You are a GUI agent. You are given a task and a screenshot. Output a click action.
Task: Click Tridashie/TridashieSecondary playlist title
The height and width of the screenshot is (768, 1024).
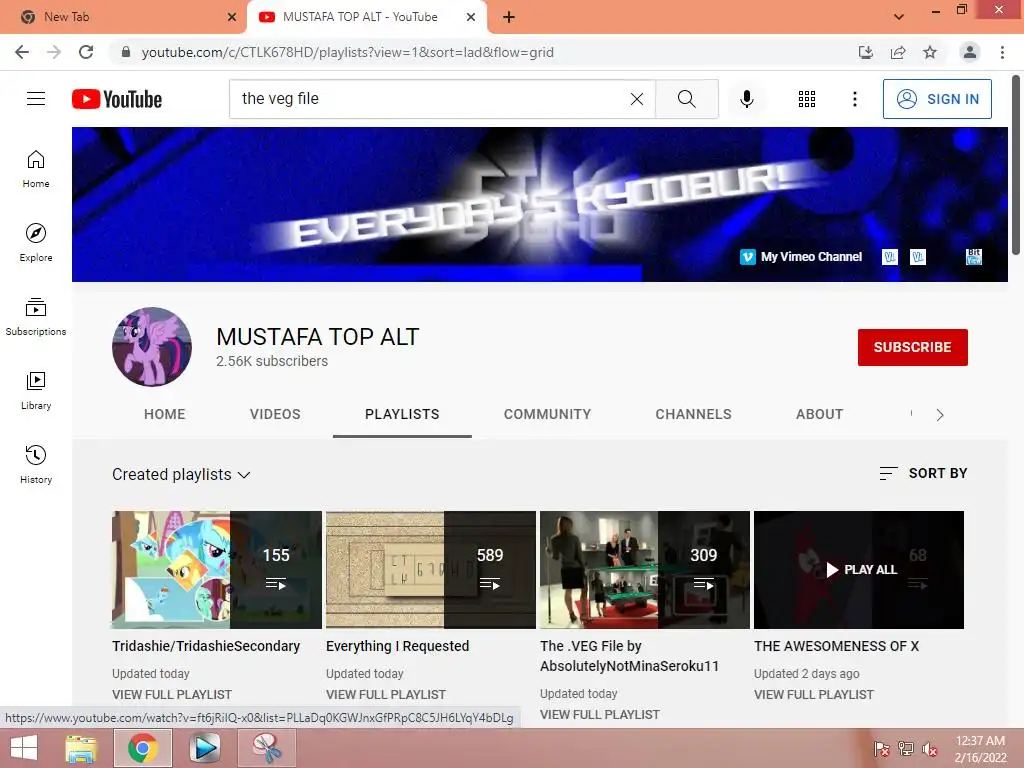tap(206, 647)
